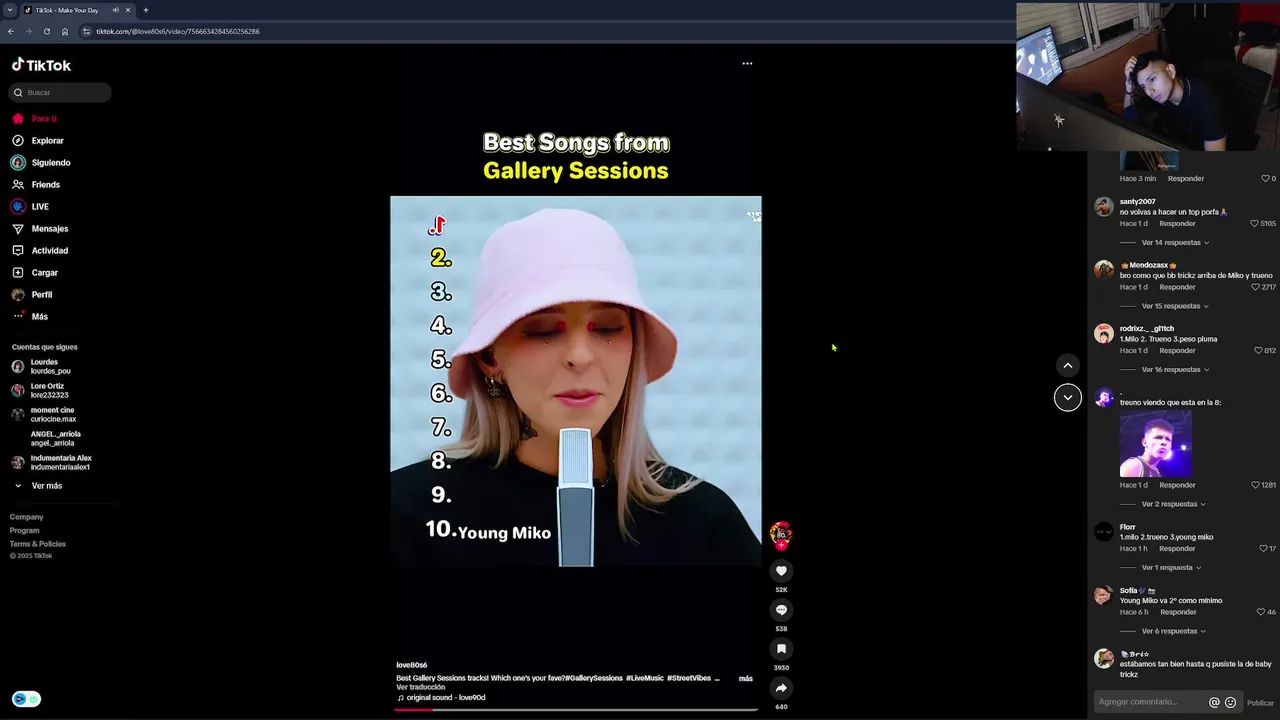This screenshot has width=1280, height=720.
Task: Open Lourdes lourdes_pou account
Action: coord(40,367)
